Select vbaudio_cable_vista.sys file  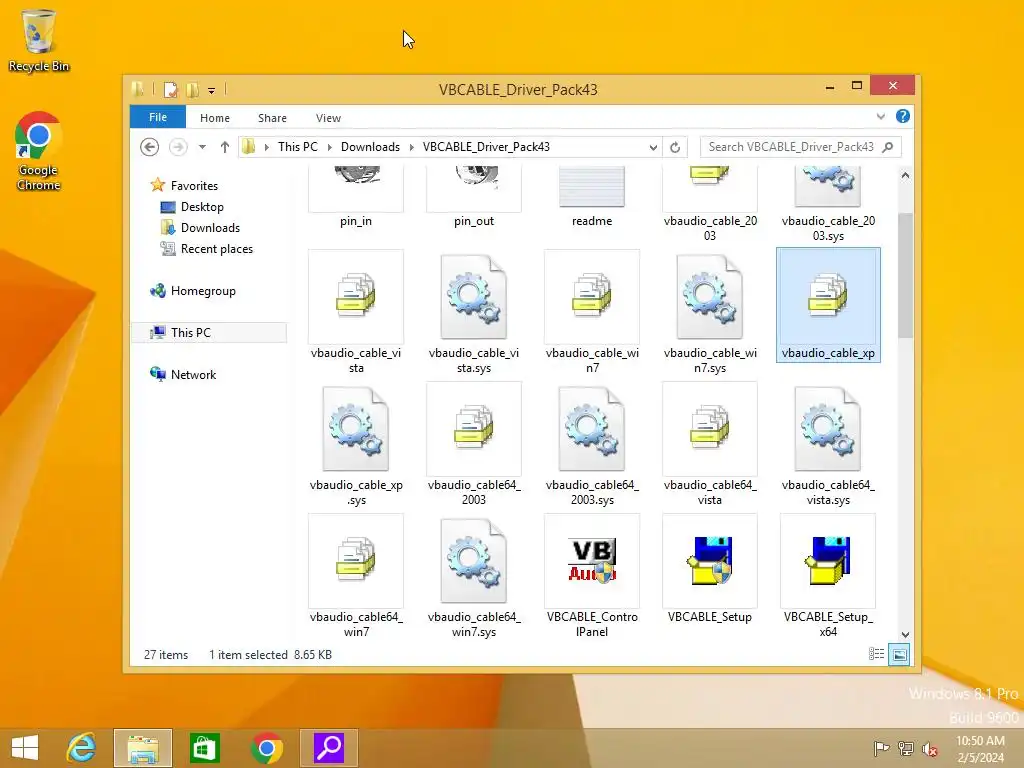point(474,312)
